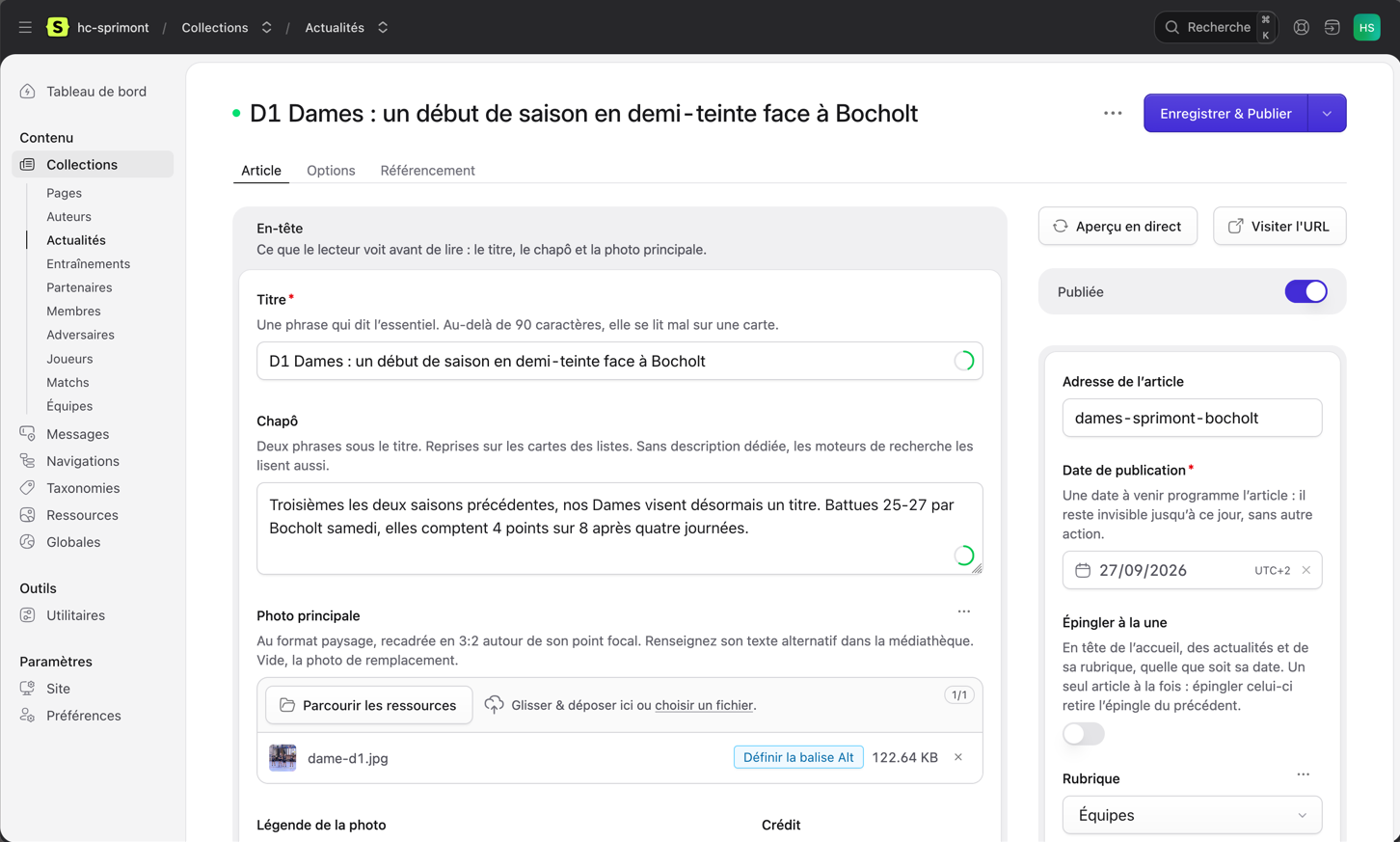Click the 122.64 KB file size
The width and height of the screenshot is (1400, 842).
point(904,757)
